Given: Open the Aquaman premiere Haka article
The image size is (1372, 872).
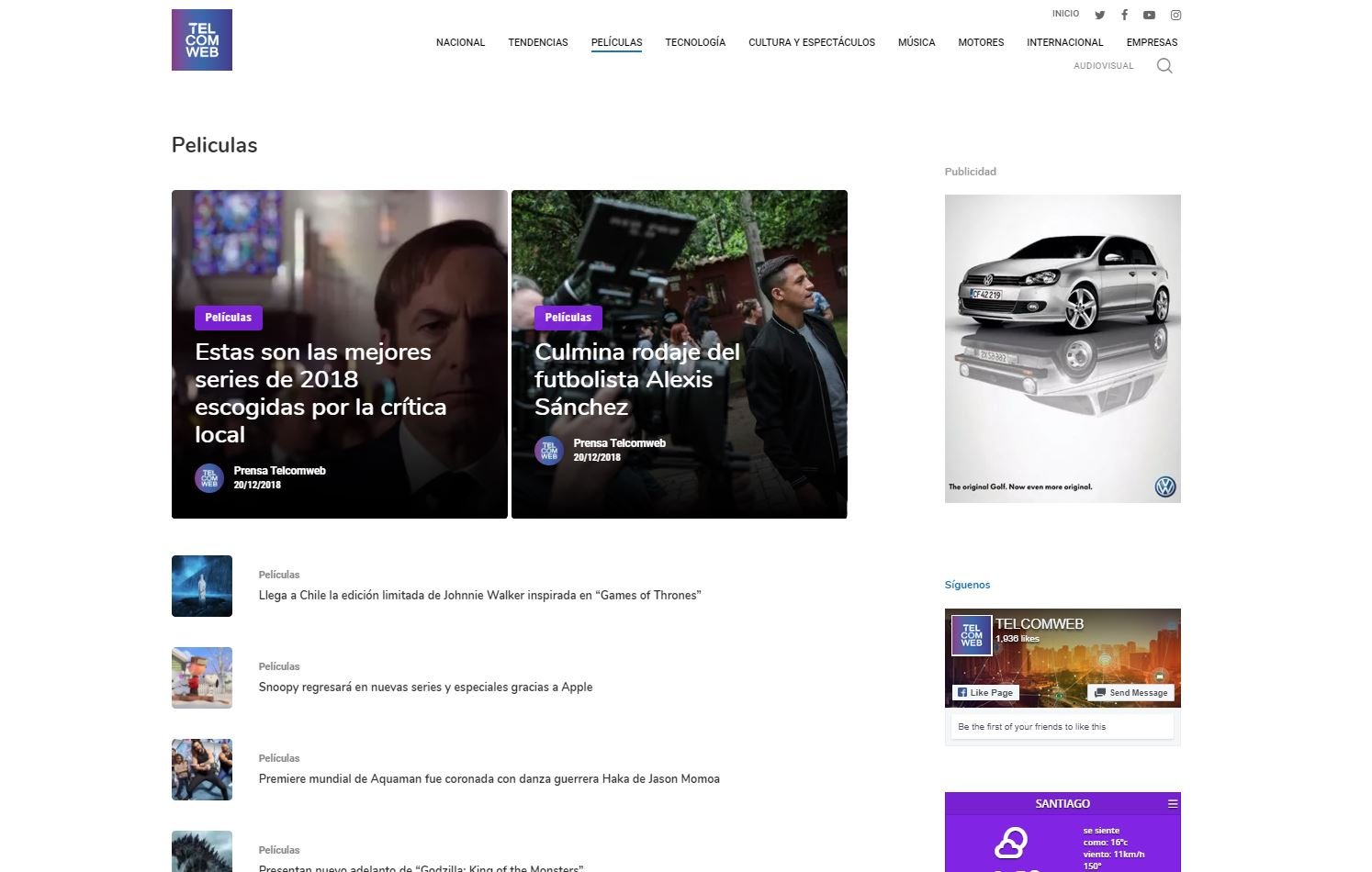Looking at the screenshot, I should pyautogui.click(x=489, y=778).
